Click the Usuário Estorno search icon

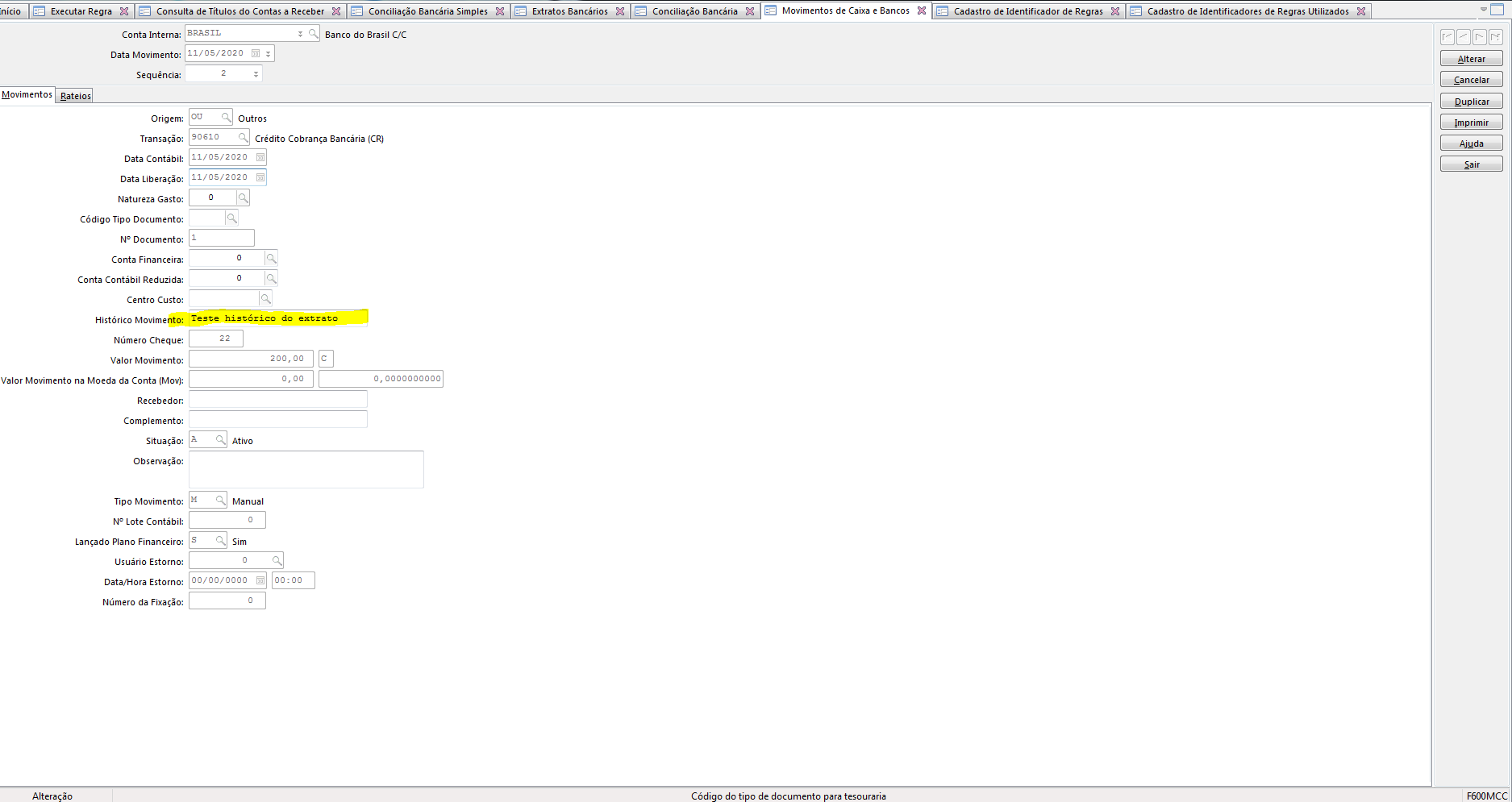pos(277,561)
